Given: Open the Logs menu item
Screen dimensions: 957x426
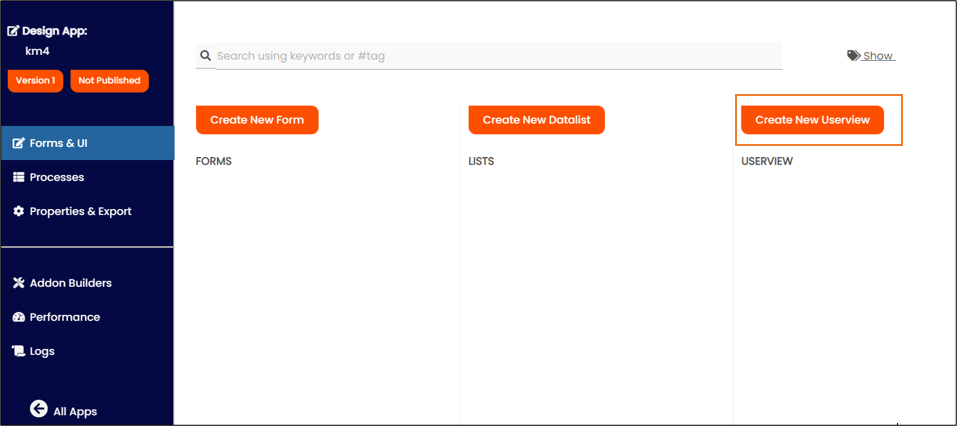Looking at the screenshot, I should tap(87, 351).
